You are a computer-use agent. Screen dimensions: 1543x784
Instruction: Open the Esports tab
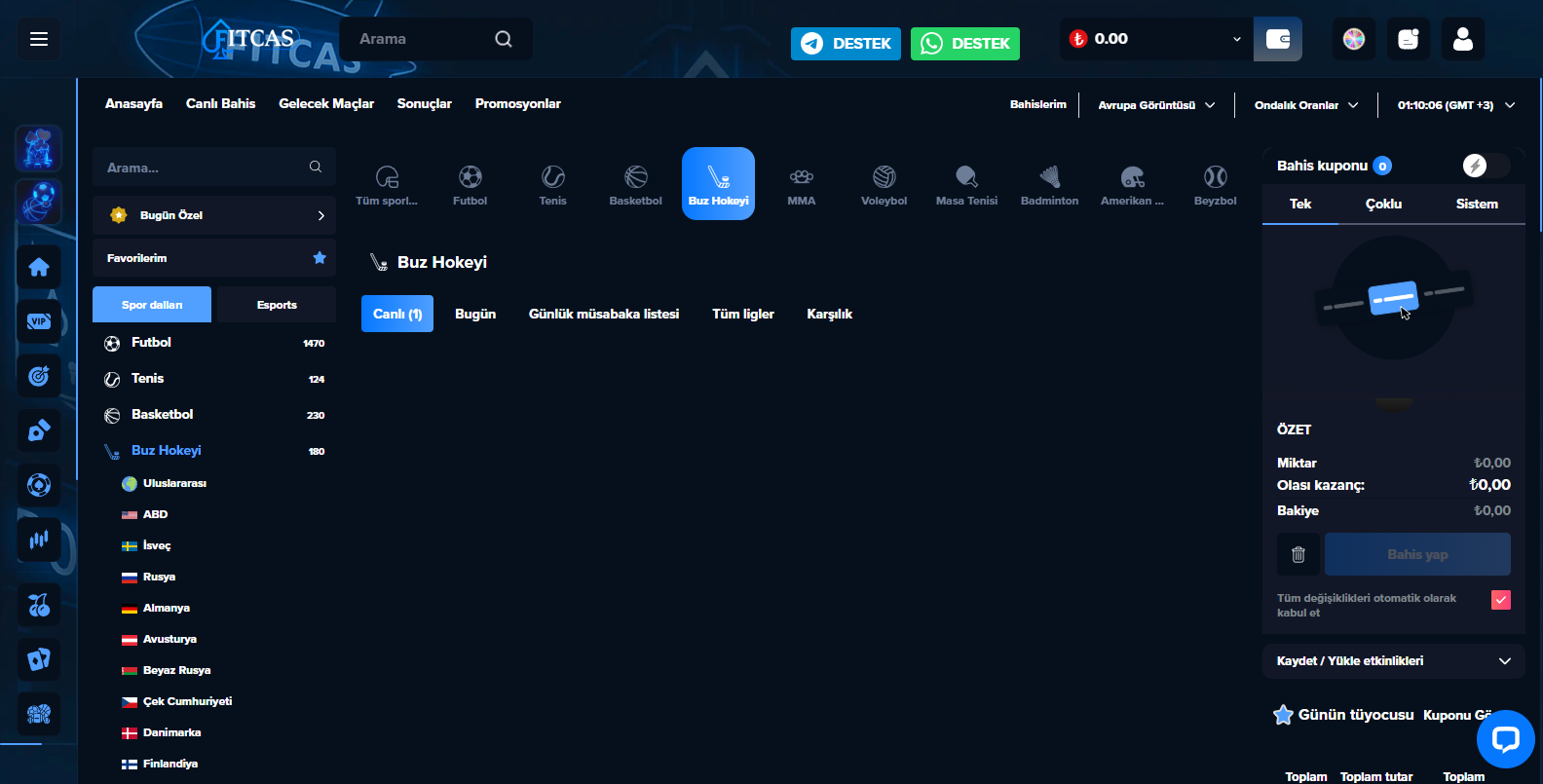pos(277,305)
